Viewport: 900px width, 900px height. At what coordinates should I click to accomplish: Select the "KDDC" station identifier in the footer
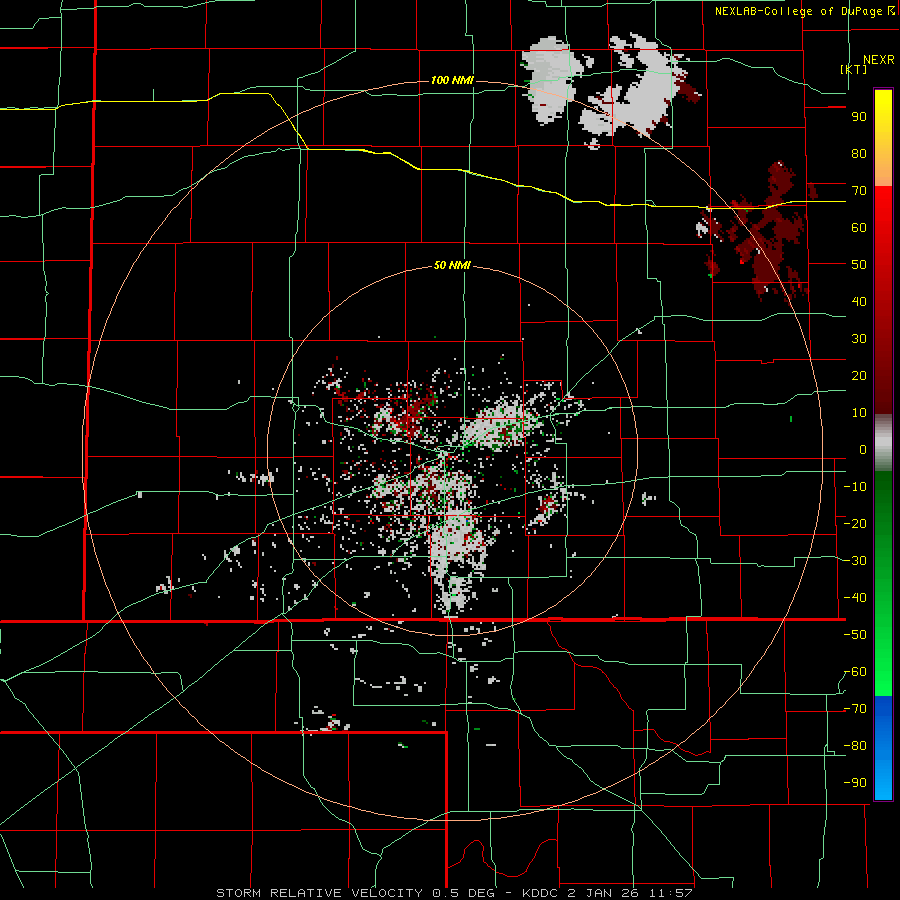[x=541, y=893]
